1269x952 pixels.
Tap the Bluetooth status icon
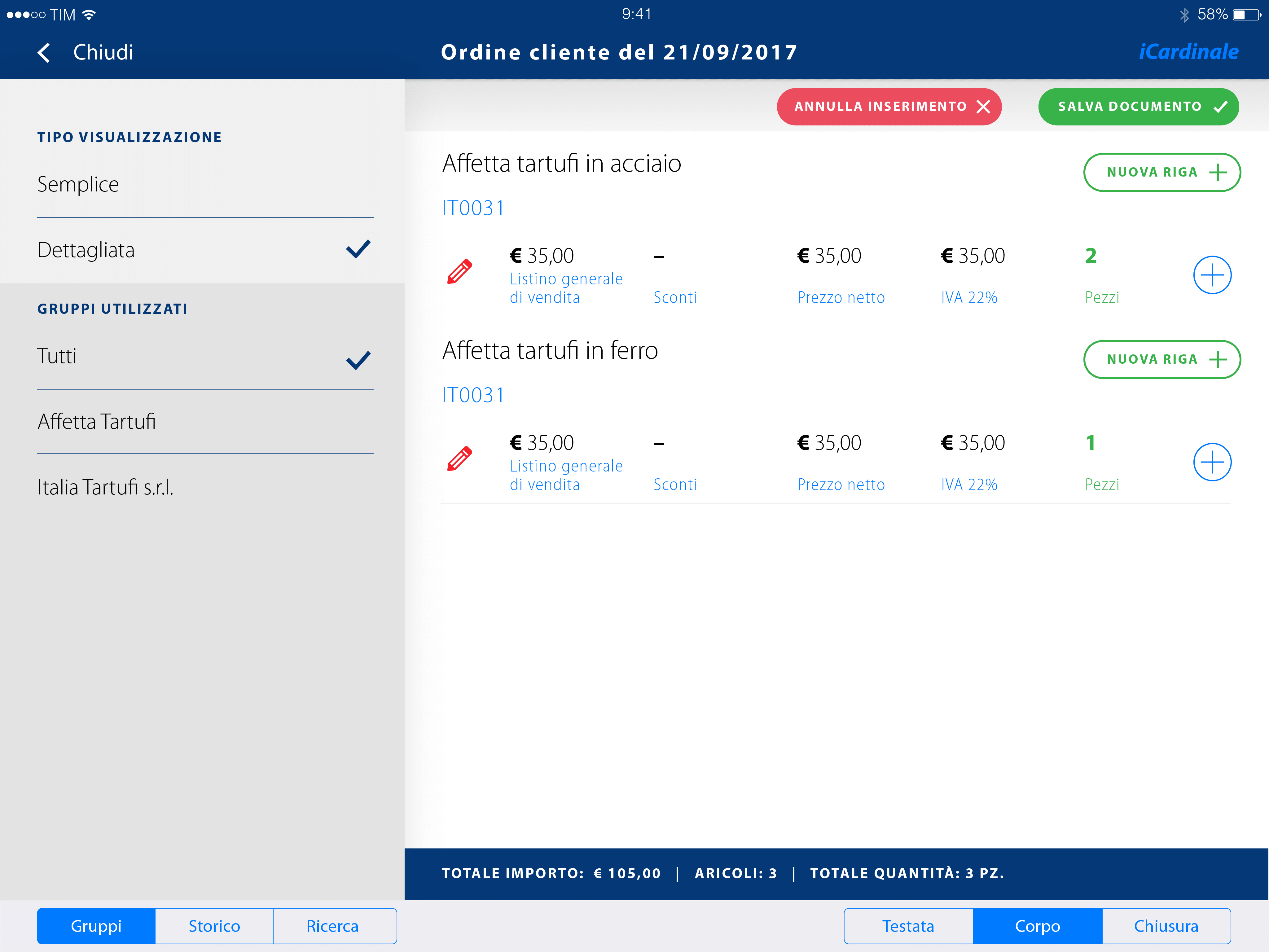[1184, 15]
